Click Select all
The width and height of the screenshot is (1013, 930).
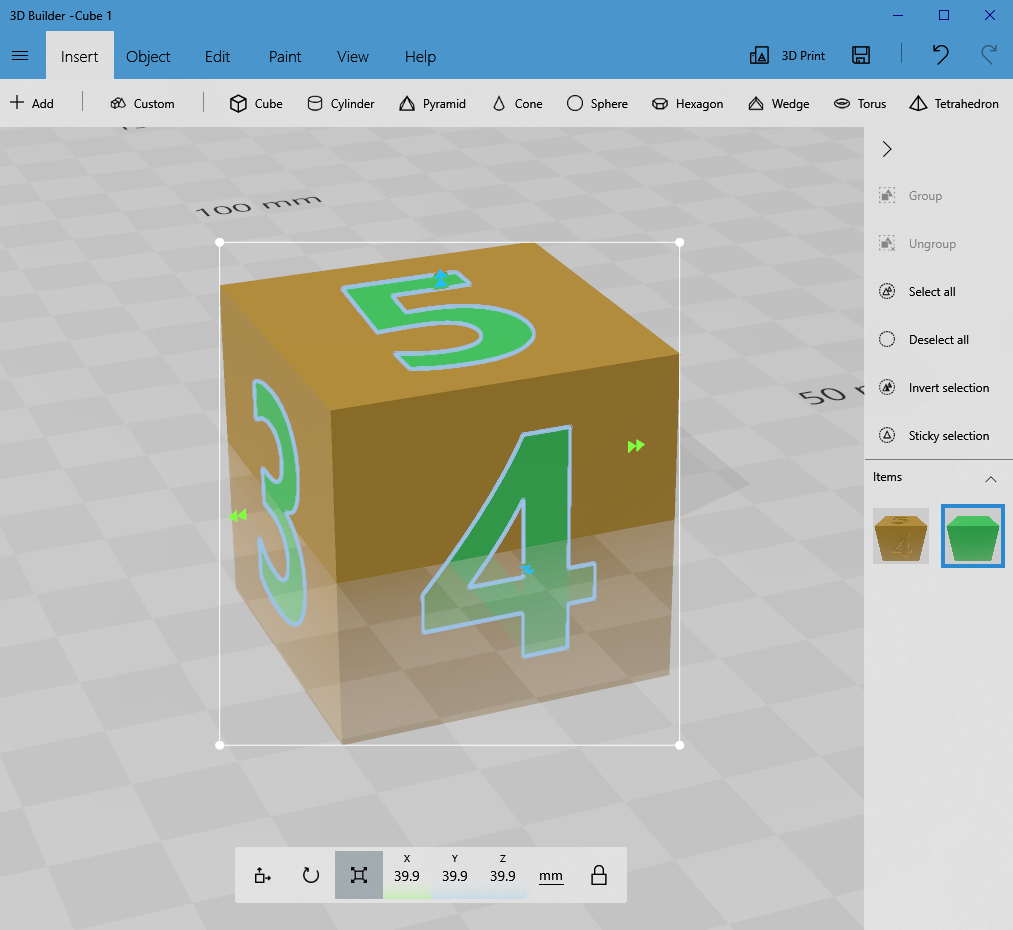[x=917, y=291]
